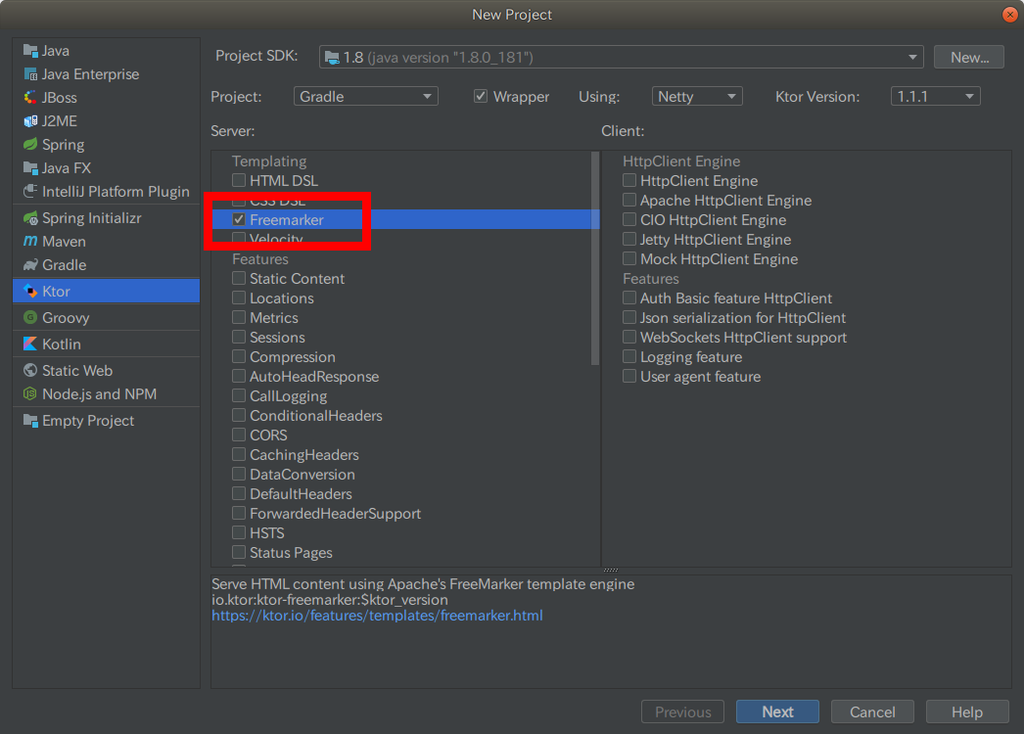Click the Next button
The image size is (1024, 734).
tap(777, 712)
